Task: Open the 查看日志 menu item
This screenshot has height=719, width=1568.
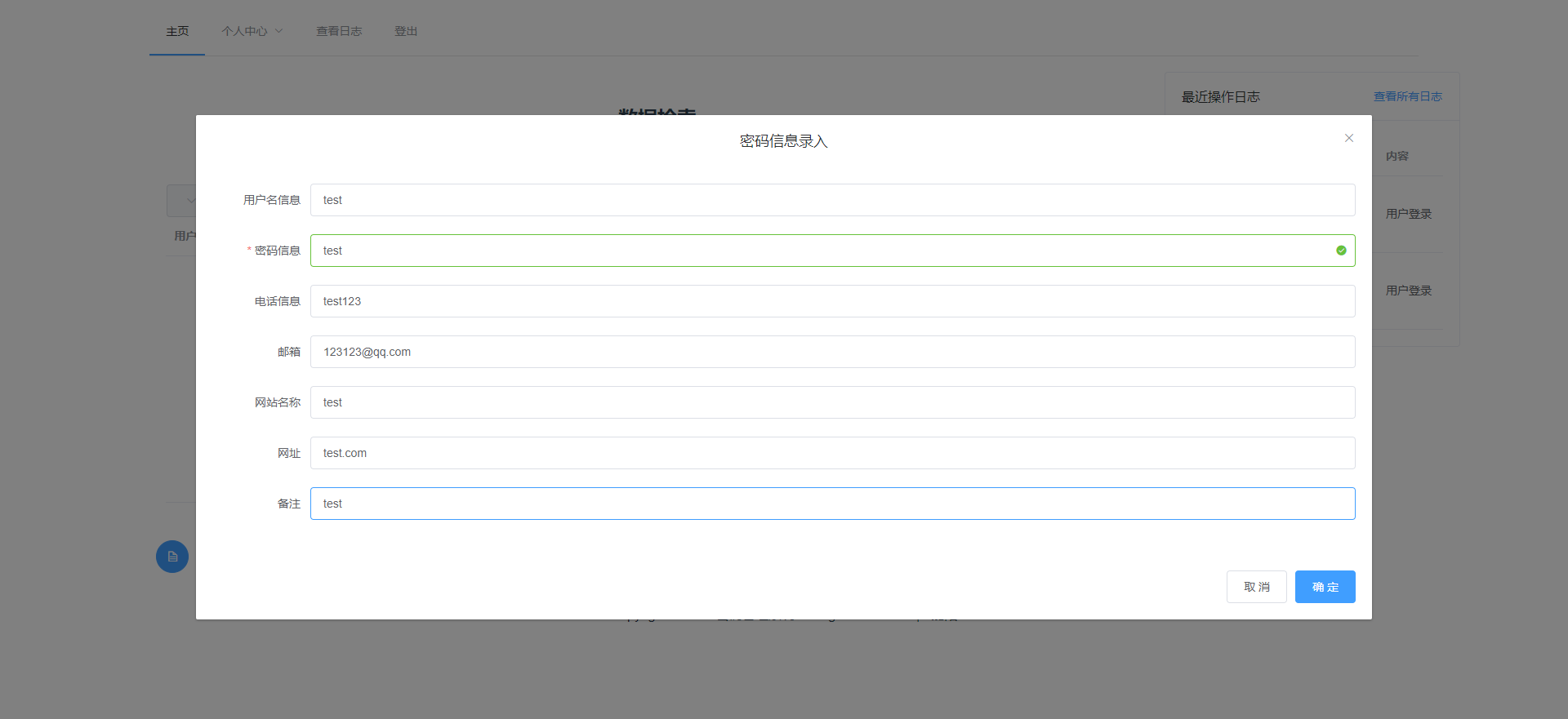Action: tap(339, 31)
